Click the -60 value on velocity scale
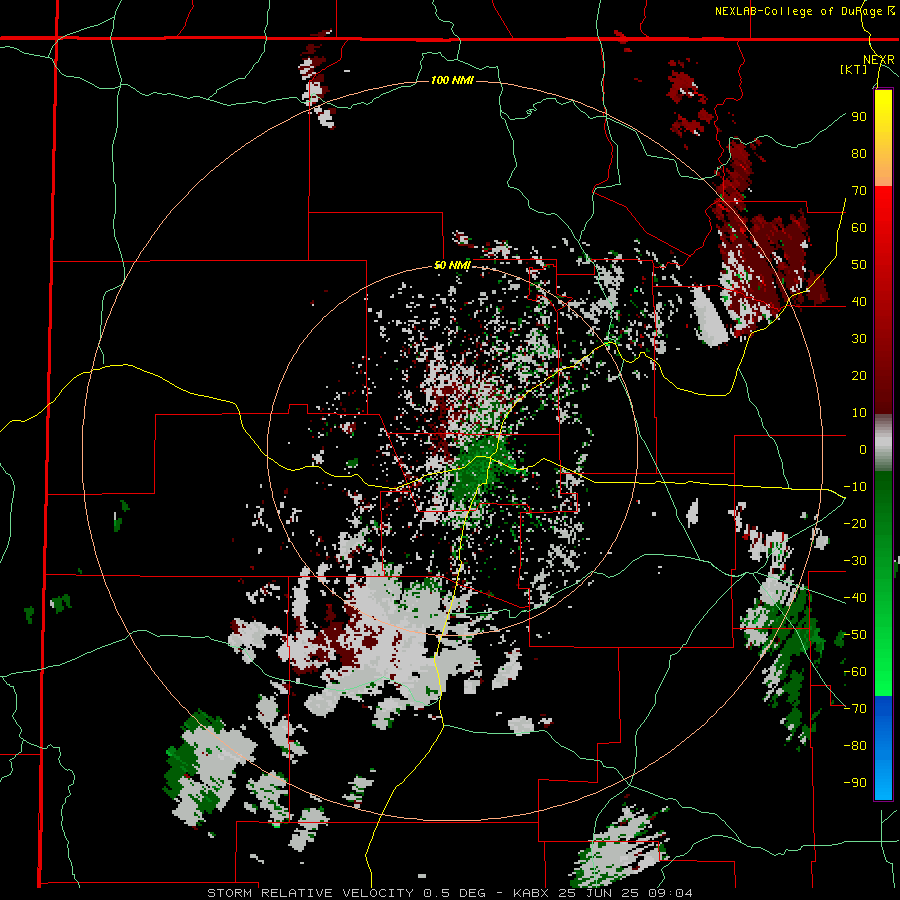 pos(855,672)
